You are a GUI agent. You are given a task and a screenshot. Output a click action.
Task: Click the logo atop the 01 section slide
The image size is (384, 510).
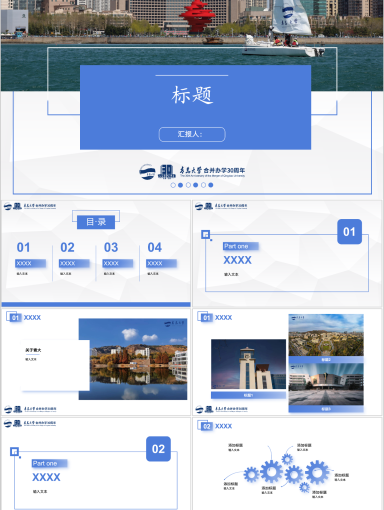[221, 206]
